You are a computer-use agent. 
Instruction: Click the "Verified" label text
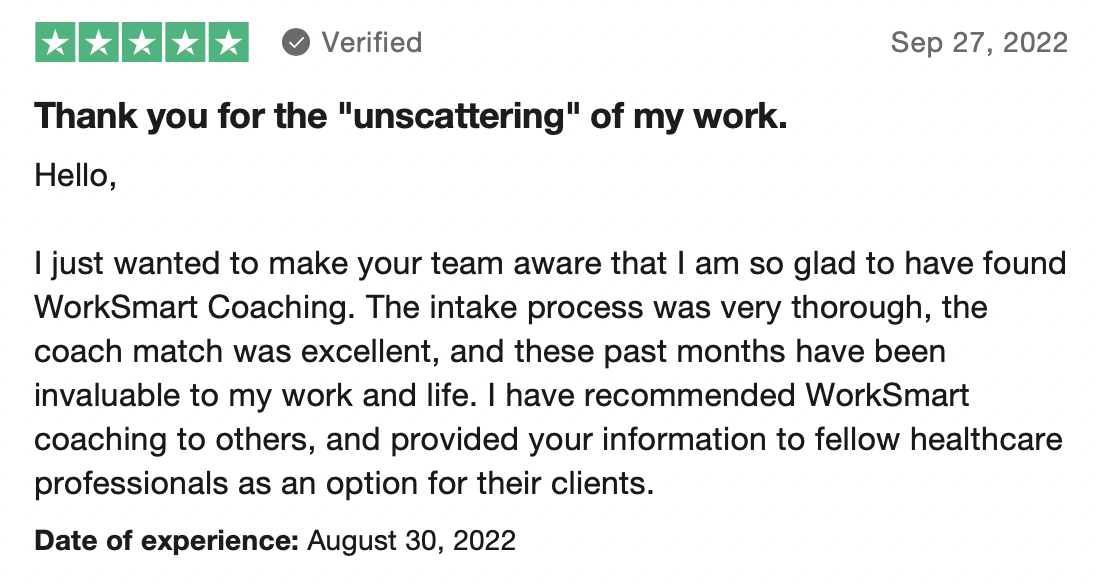(x=371, y=43)
